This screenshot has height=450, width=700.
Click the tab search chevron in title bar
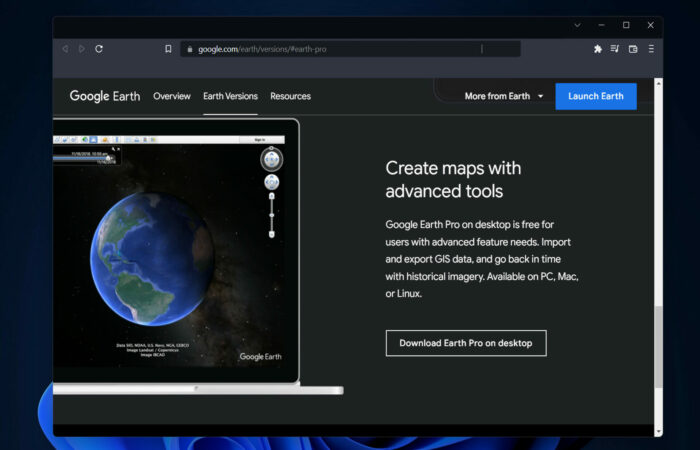[577, 25]
